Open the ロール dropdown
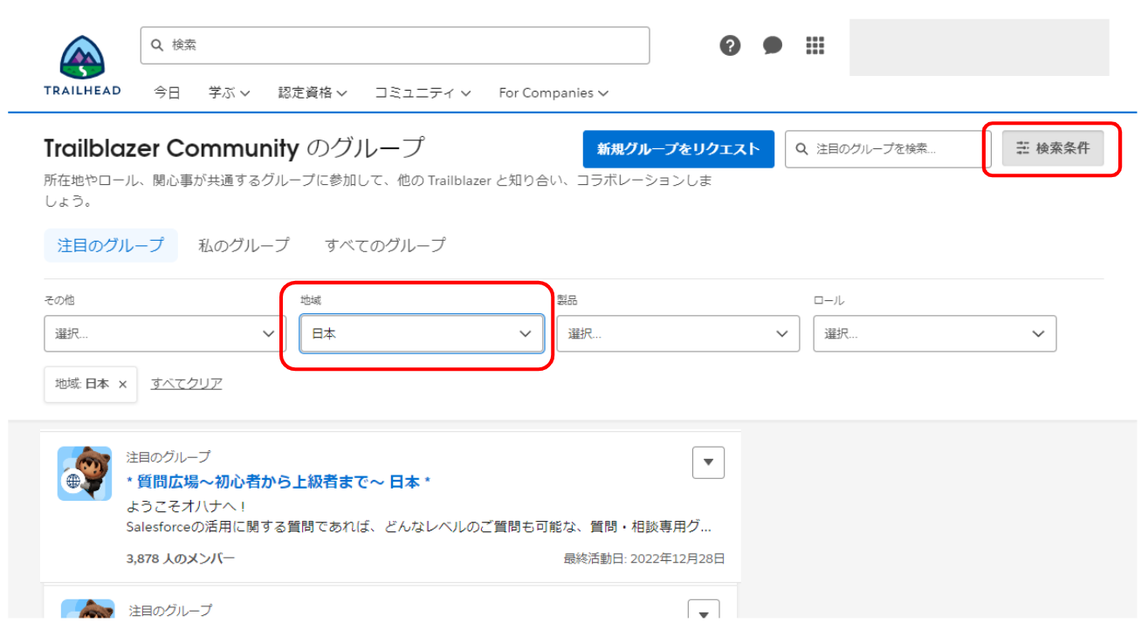 pyautogui.click(x=934, y=334)
